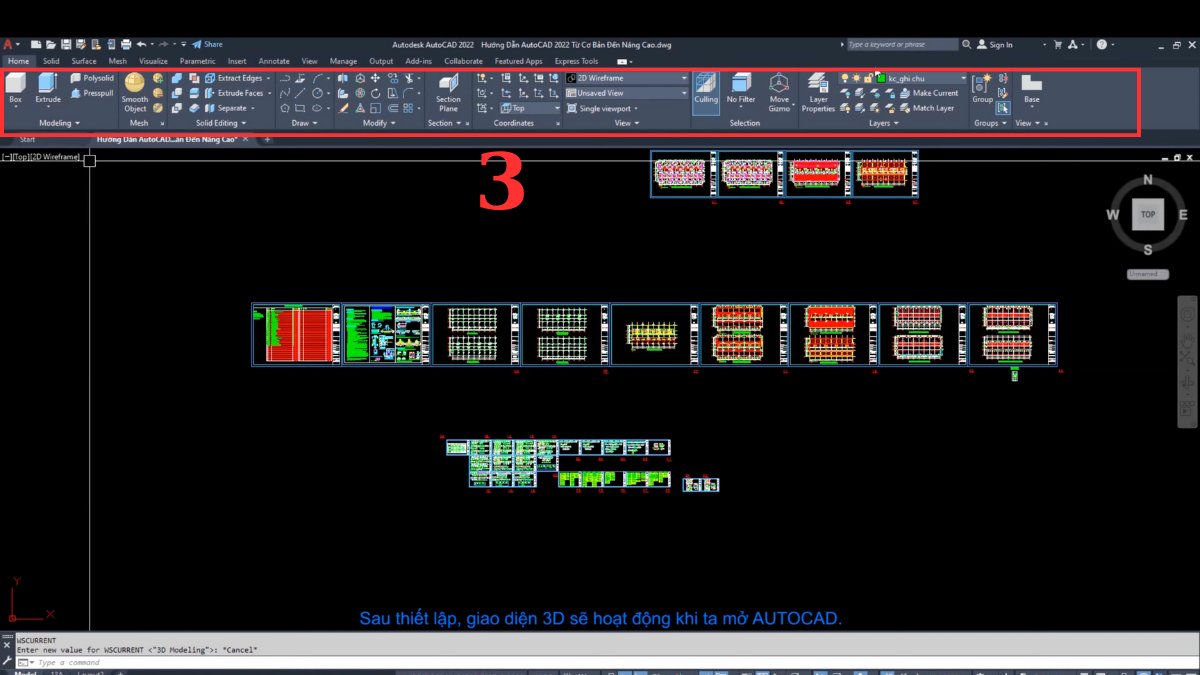Toggle the grid display in the status bar
Viewport: 1200px width, 675px height.
625,671
